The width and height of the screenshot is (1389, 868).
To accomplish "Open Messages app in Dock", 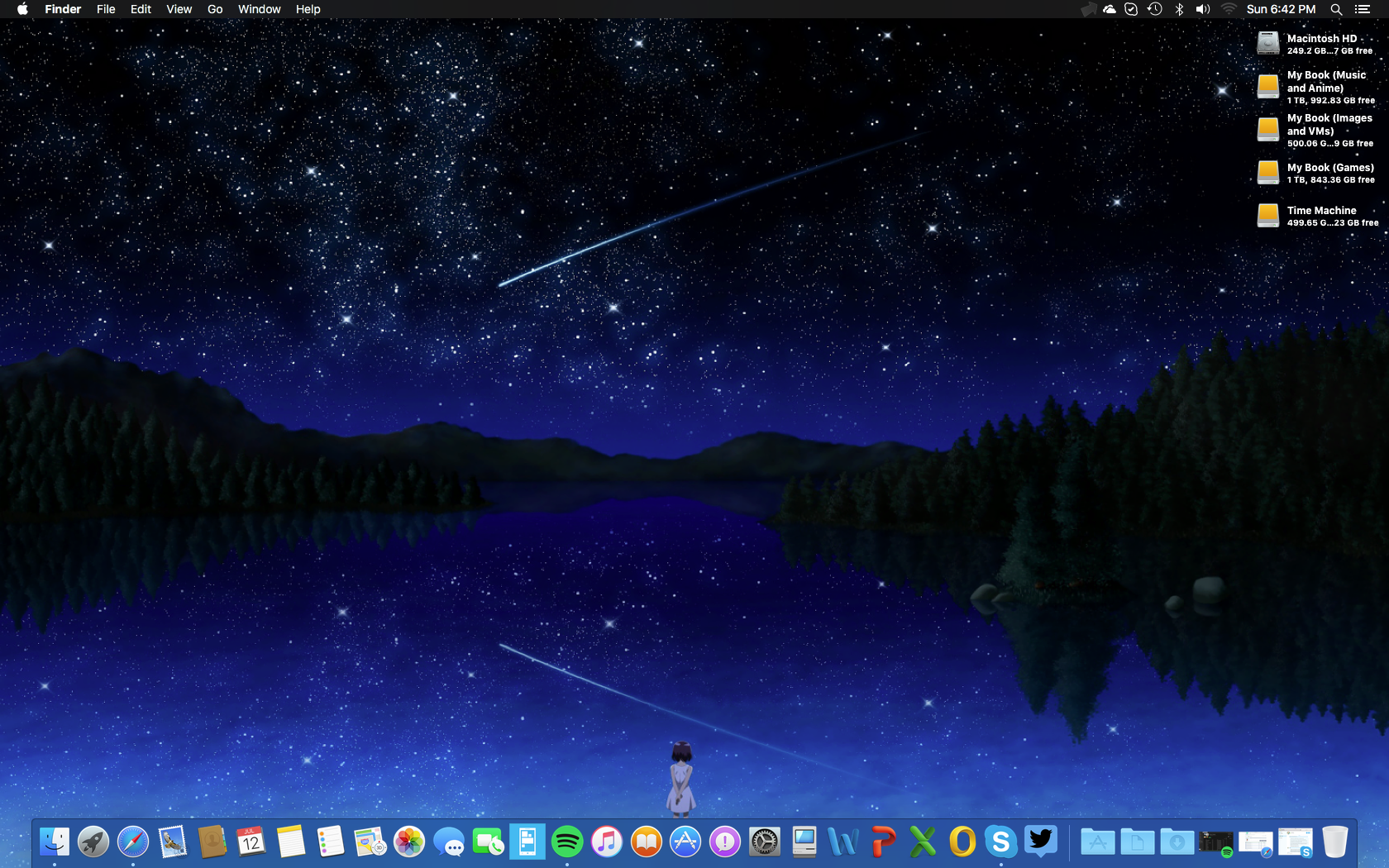I will point(449,842).
